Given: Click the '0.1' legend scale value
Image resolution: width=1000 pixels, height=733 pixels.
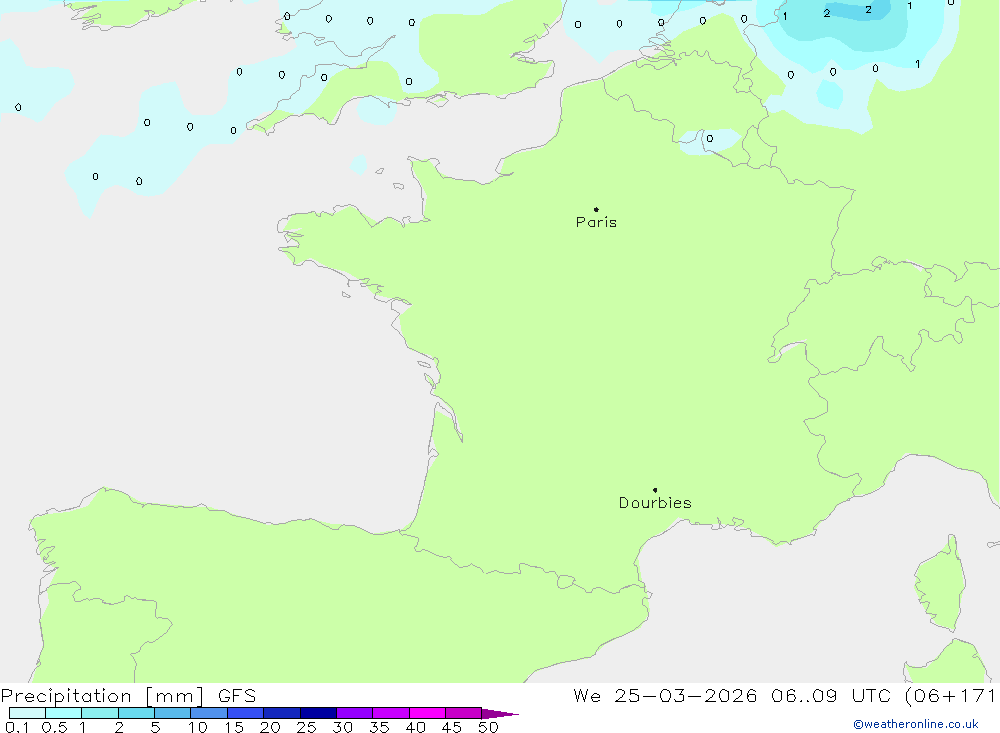Looking at the screenshot, I should 17,727.
